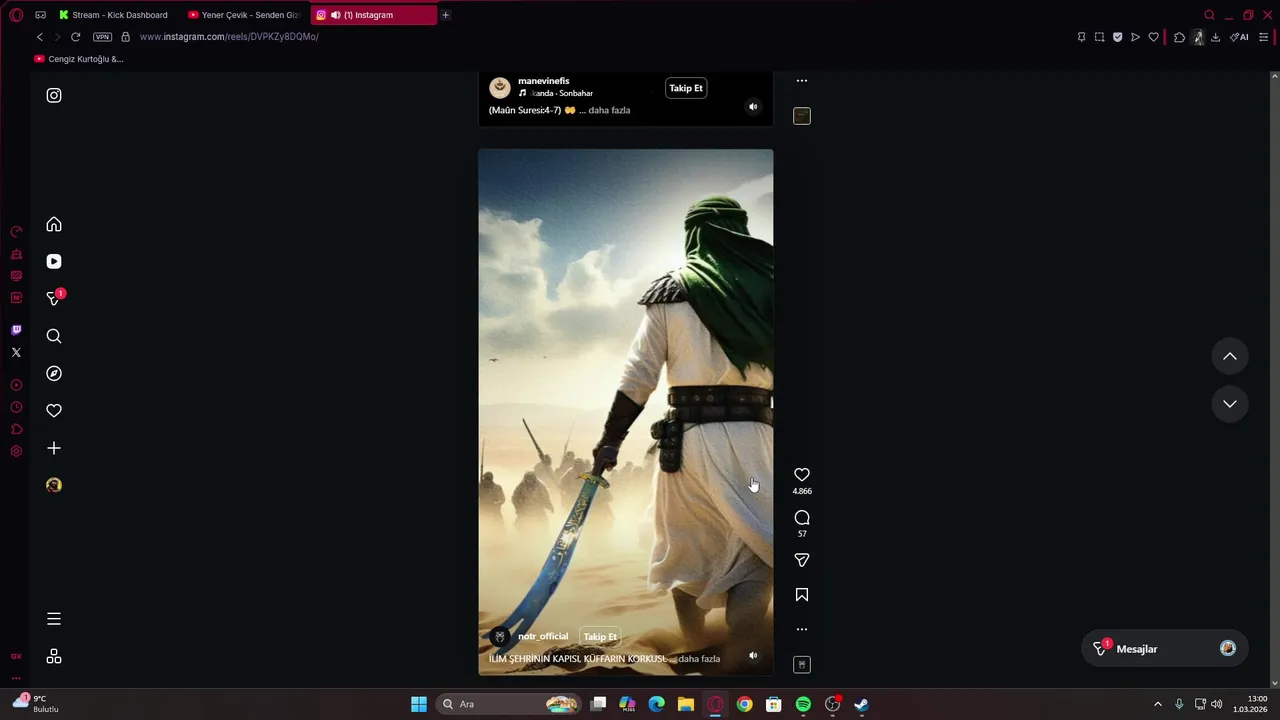1280x720 pixels.
Task: Open the Meta apps grid icon
Action: pyautogui.click(x=54, y=657)
